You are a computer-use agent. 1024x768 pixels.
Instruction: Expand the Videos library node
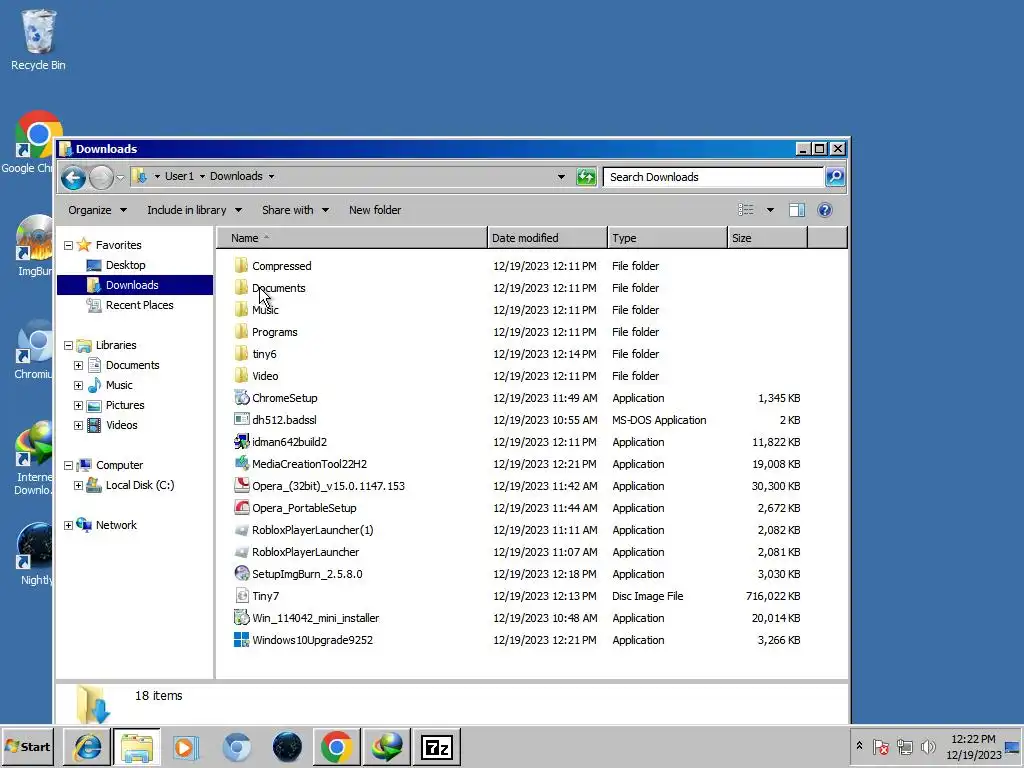click(78, 425)
